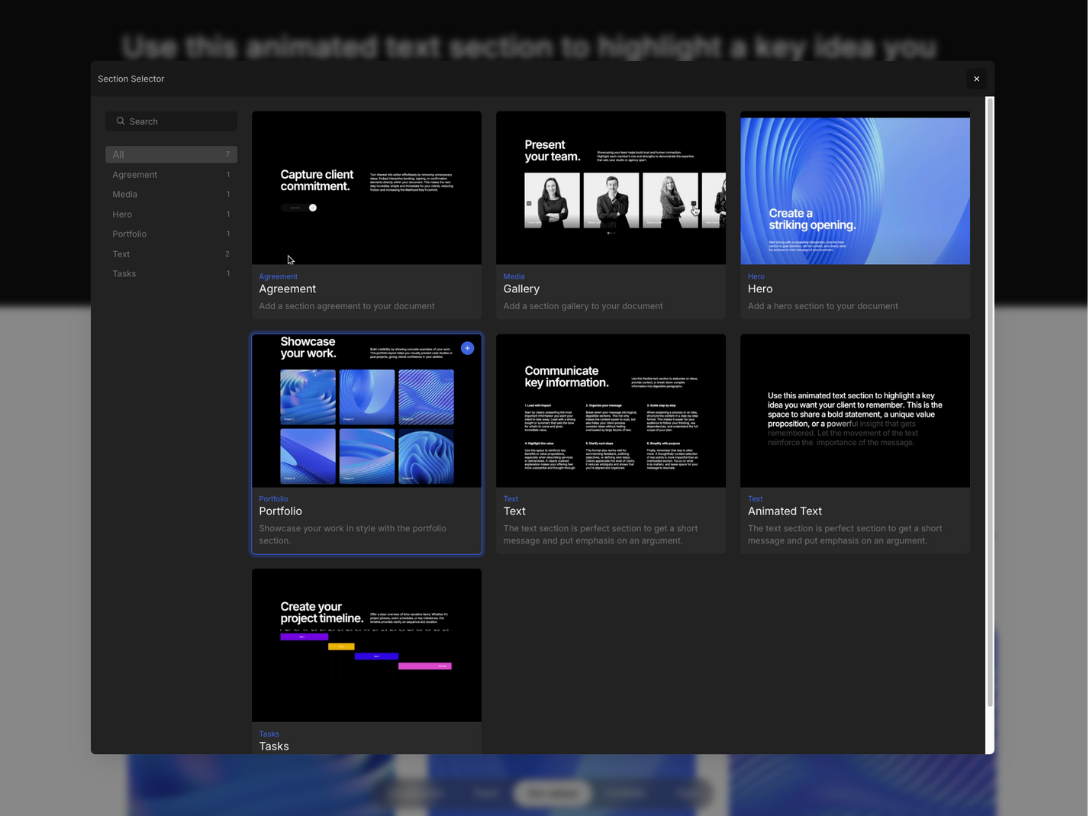Open the Tasks category filter
1088x816 pixels.
click(x=171, y=274)
